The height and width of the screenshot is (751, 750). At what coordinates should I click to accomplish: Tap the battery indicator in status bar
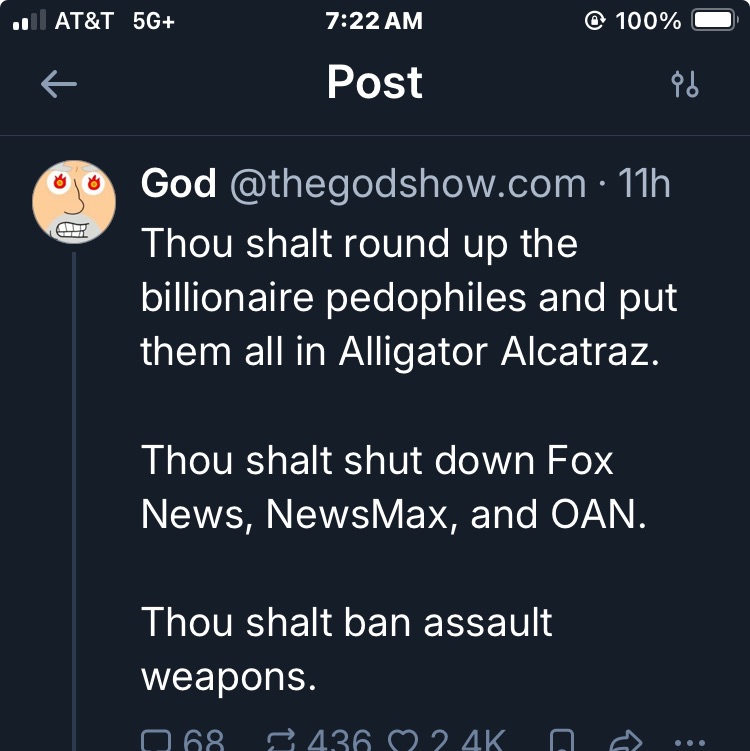coord(713,21)
